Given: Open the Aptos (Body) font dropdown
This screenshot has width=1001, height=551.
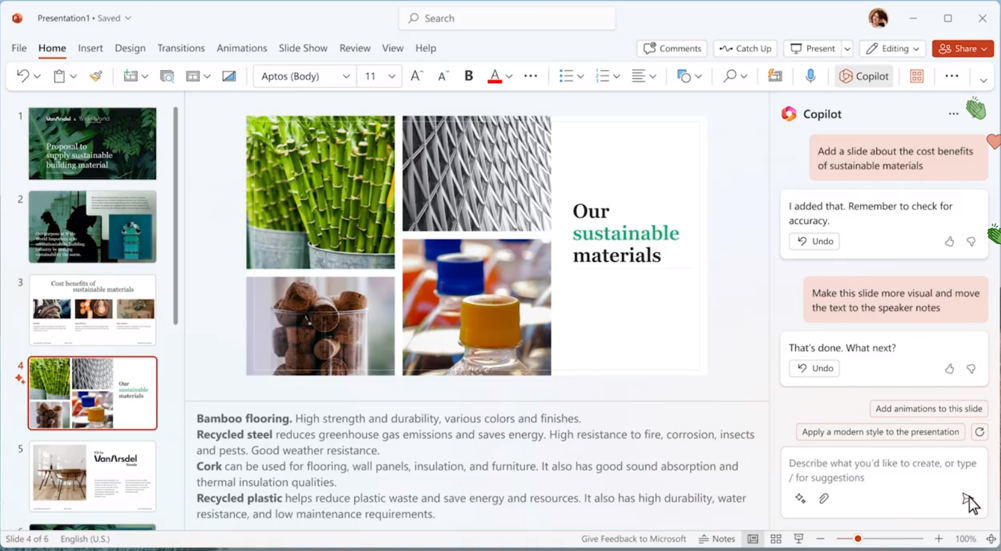Looking at the screenshot, I should pos(306,76).
